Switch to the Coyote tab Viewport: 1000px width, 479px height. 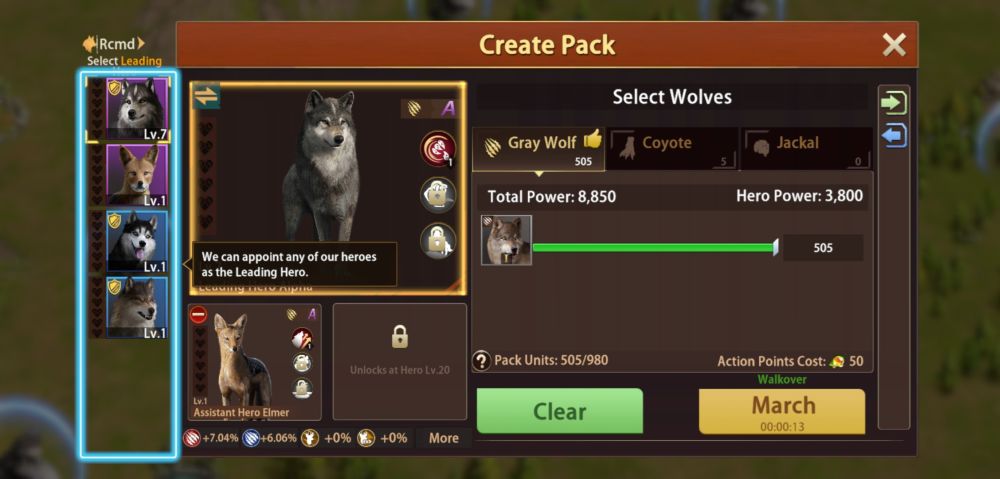672,149
